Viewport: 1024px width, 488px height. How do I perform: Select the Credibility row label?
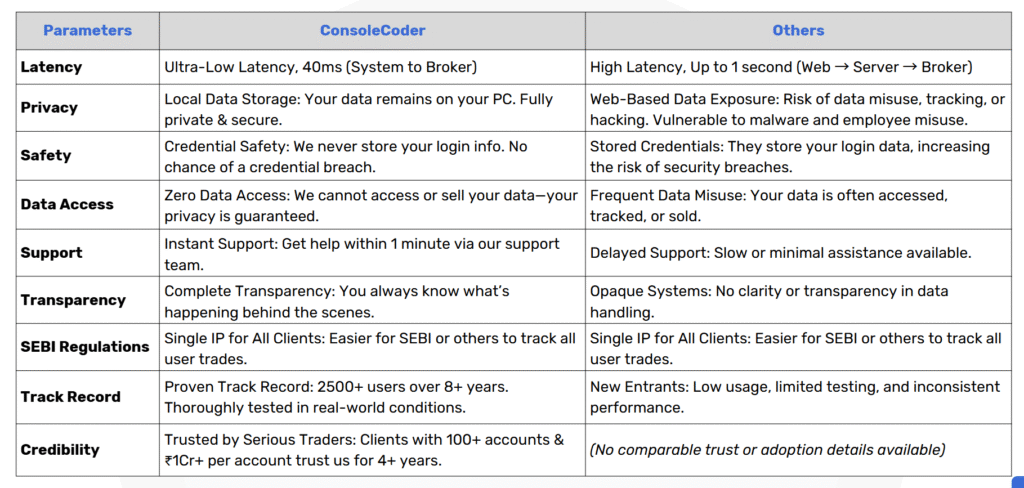60,449
